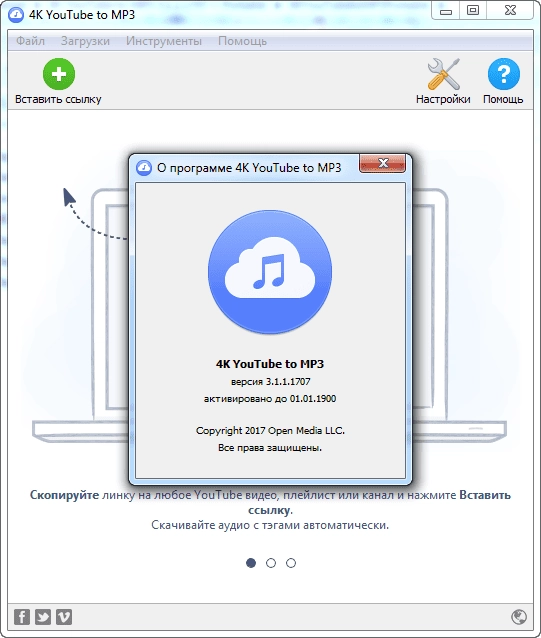Image resolution: width=541 pixels, height=638 pixels.
Task: Open the Vimeo icon in status bar
Action: pos(64,617)
